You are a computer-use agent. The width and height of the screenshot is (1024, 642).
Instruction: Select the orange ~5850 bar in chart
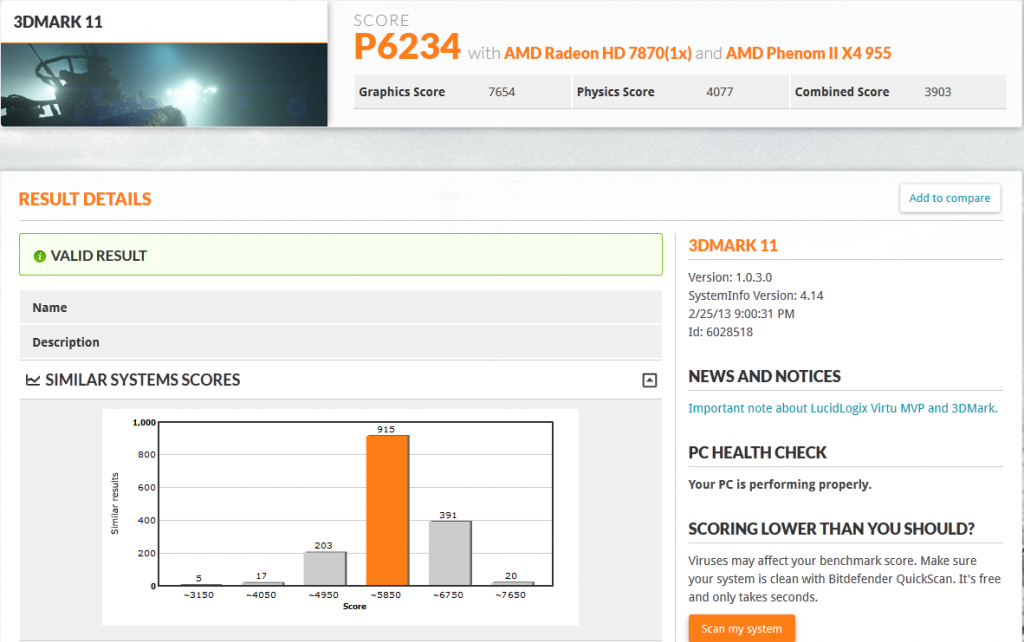pyautogui.click(x=387, y=510)
